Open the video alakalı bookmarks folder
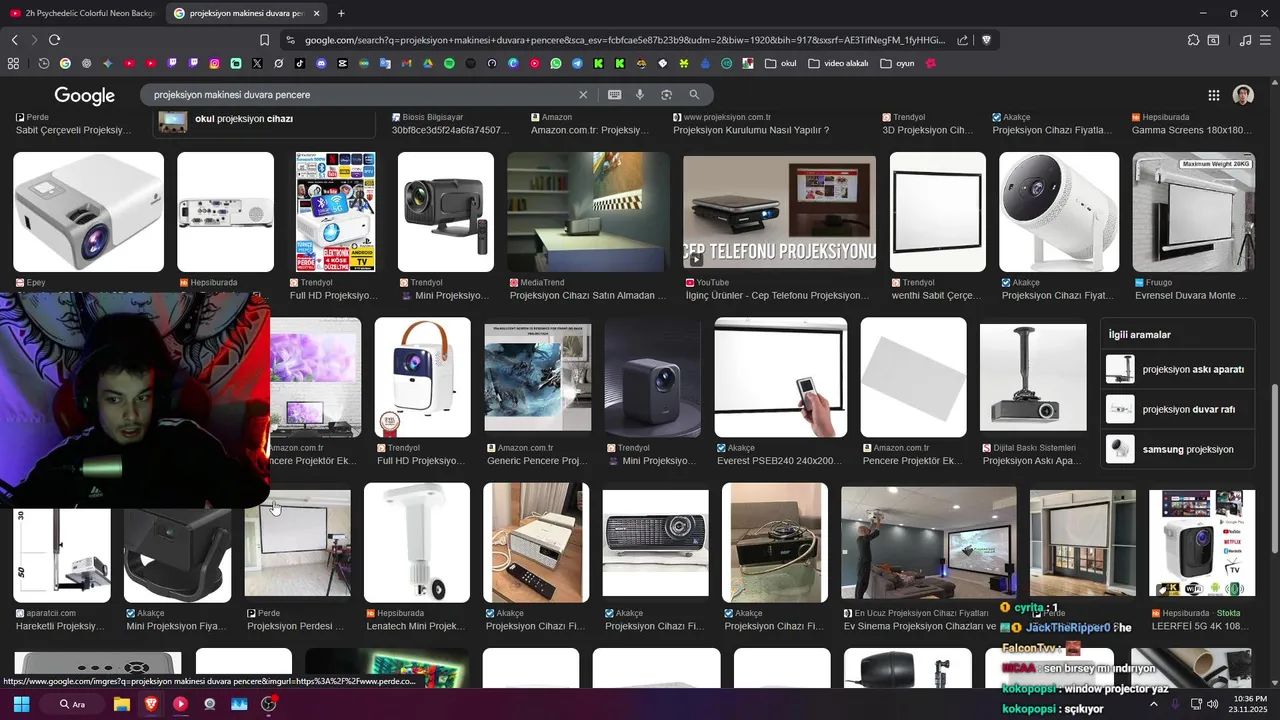Image resolution: width=1280 pixels, height=720 pixels. [838, 63]
